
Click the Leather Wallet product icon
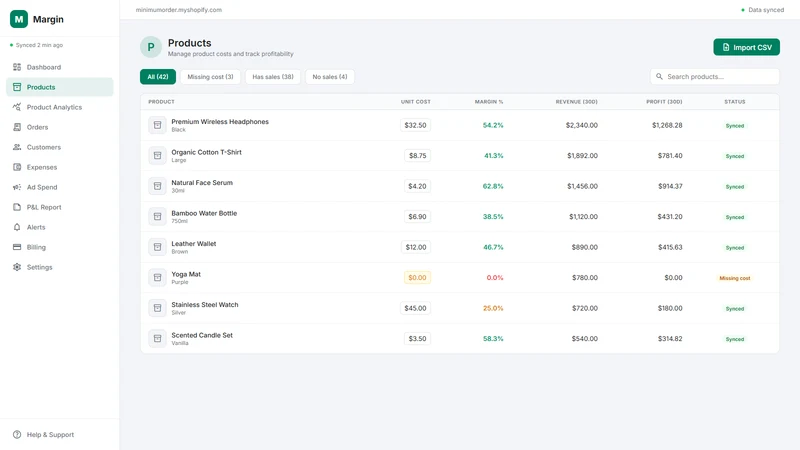[157, 247]
